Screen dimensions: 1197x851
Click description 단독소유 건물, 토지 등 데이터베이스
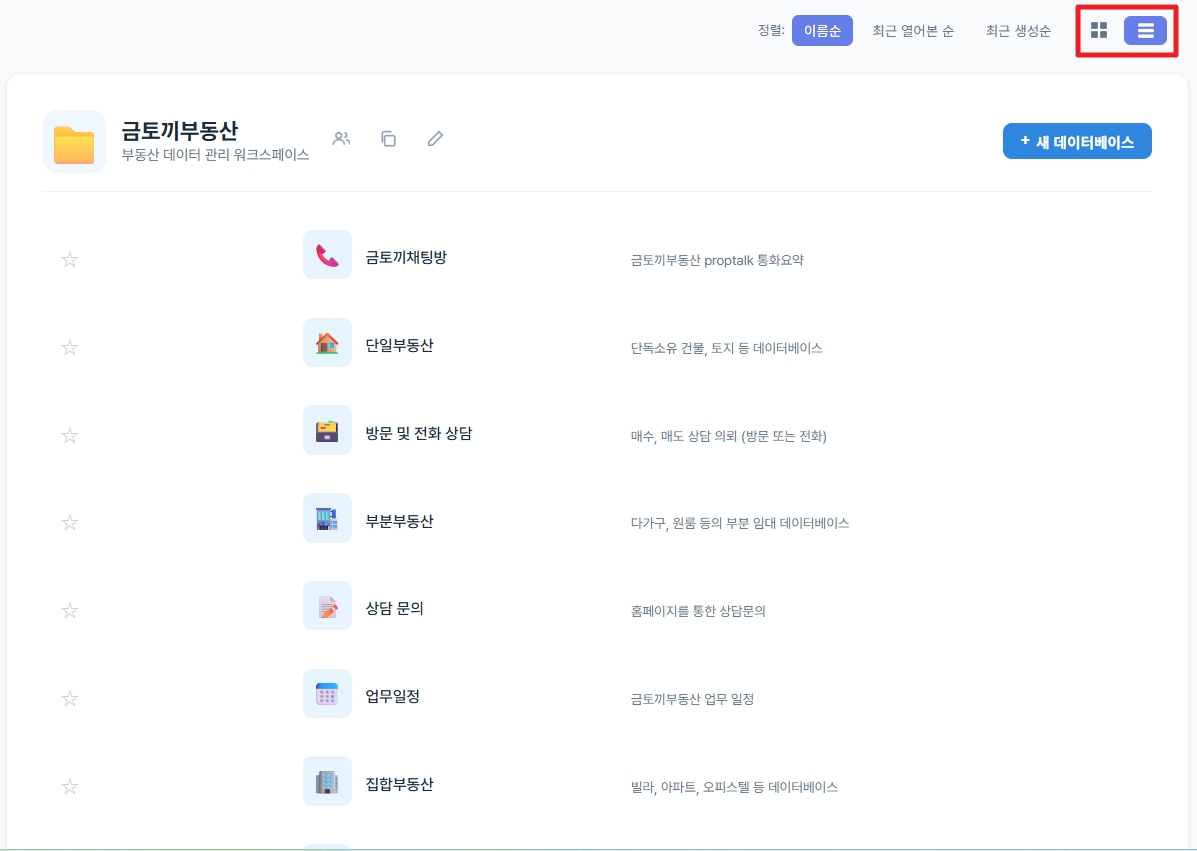coord(726,348)
